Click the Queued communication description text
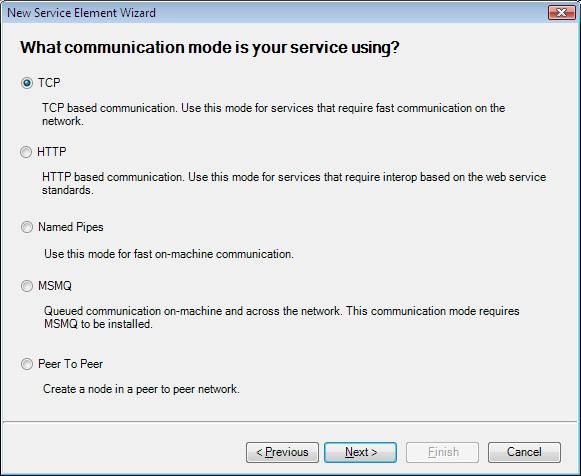 (282, 317)
